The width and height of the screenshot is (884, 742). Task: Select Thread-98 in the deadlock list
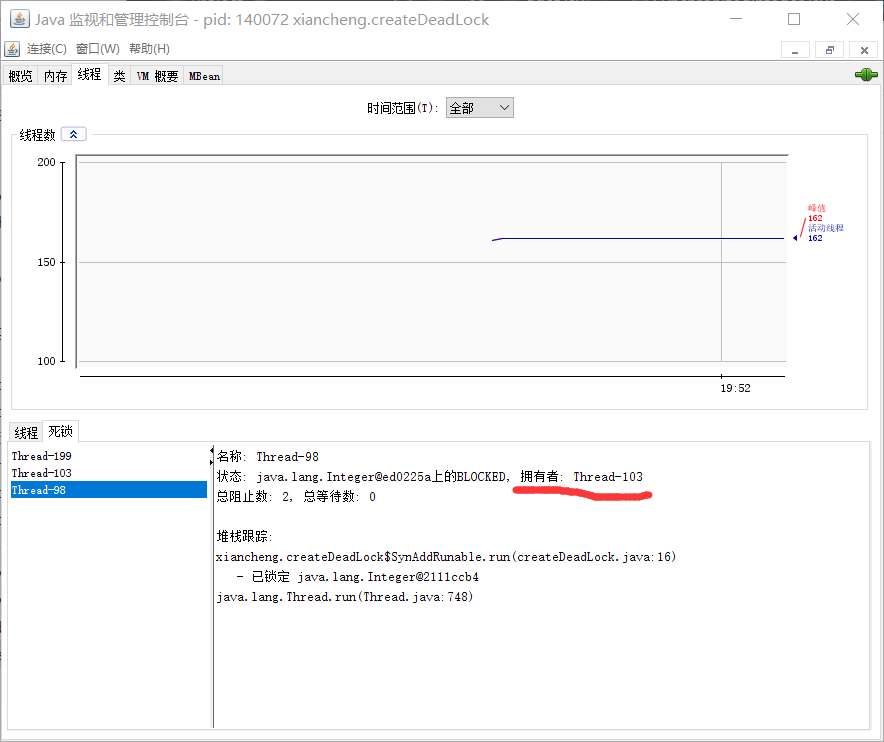(x=109, y=489)
